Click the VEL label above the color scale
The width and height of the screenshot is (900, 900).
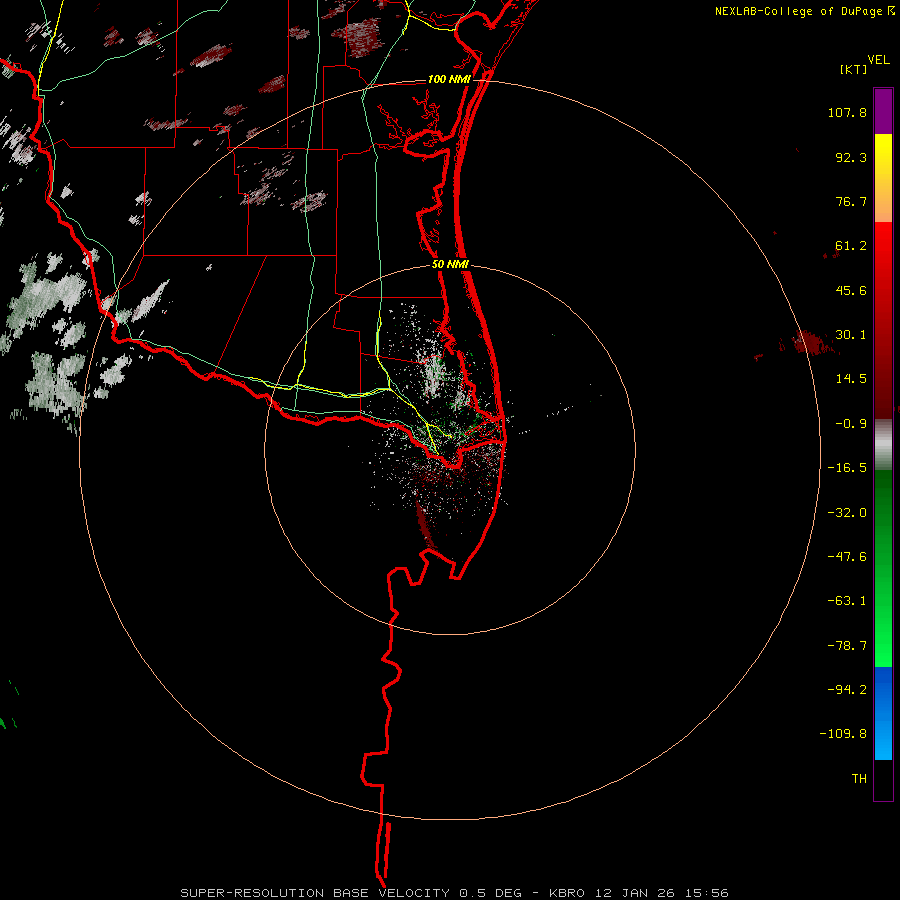coord(878,60)
